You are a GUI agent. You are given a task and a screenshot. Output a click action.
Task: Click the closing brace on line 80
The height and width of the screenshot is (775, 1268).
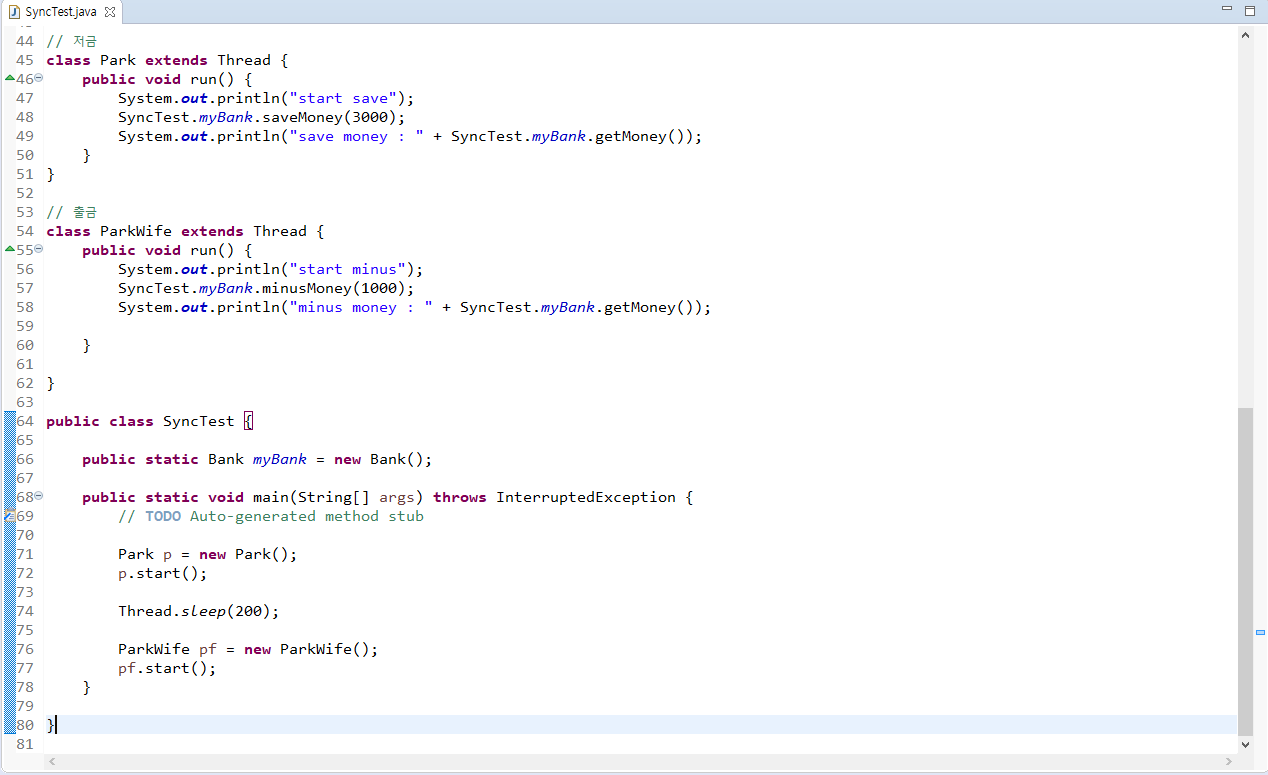pyautogui.click(x=50, y=725)
